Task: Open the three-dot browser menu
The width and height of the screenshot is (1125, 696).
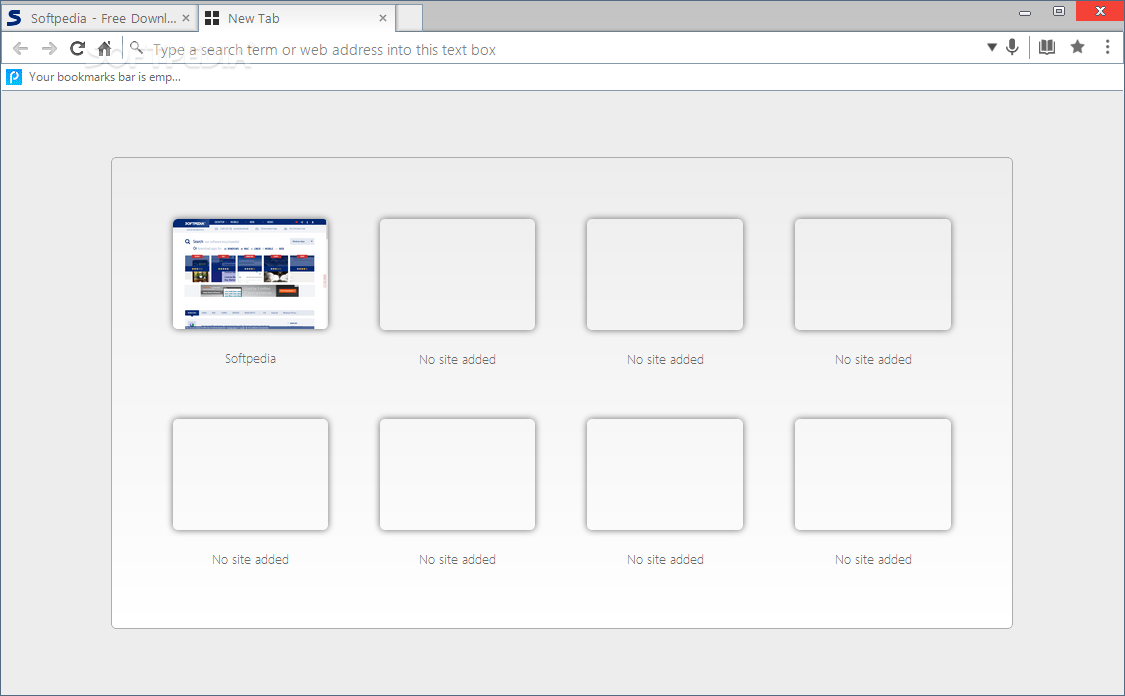Action: 1107,47
